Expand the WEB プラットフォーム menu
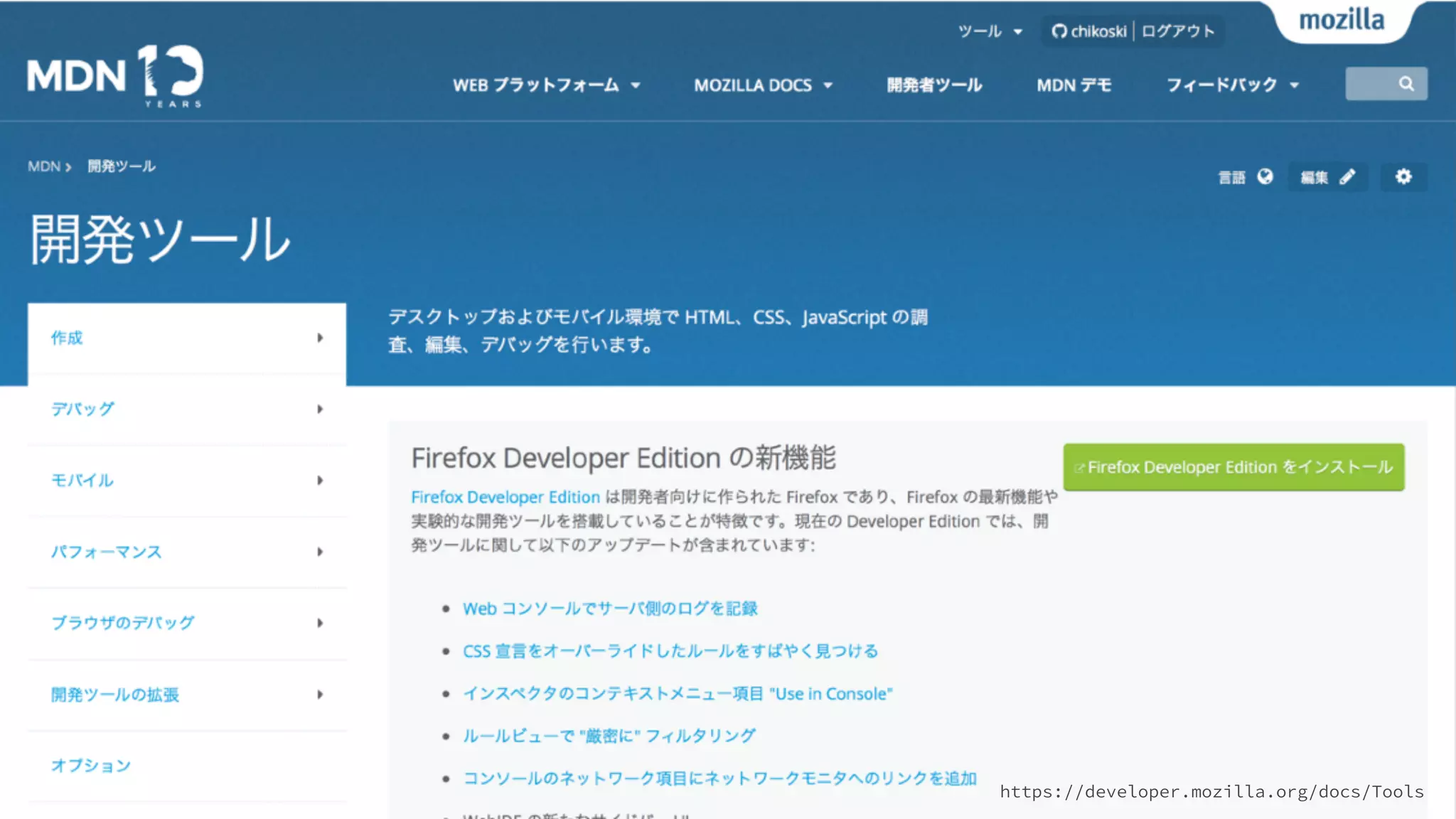Image resolution: width=1456 pixels, height=819 pixels. tap(547, 85)
